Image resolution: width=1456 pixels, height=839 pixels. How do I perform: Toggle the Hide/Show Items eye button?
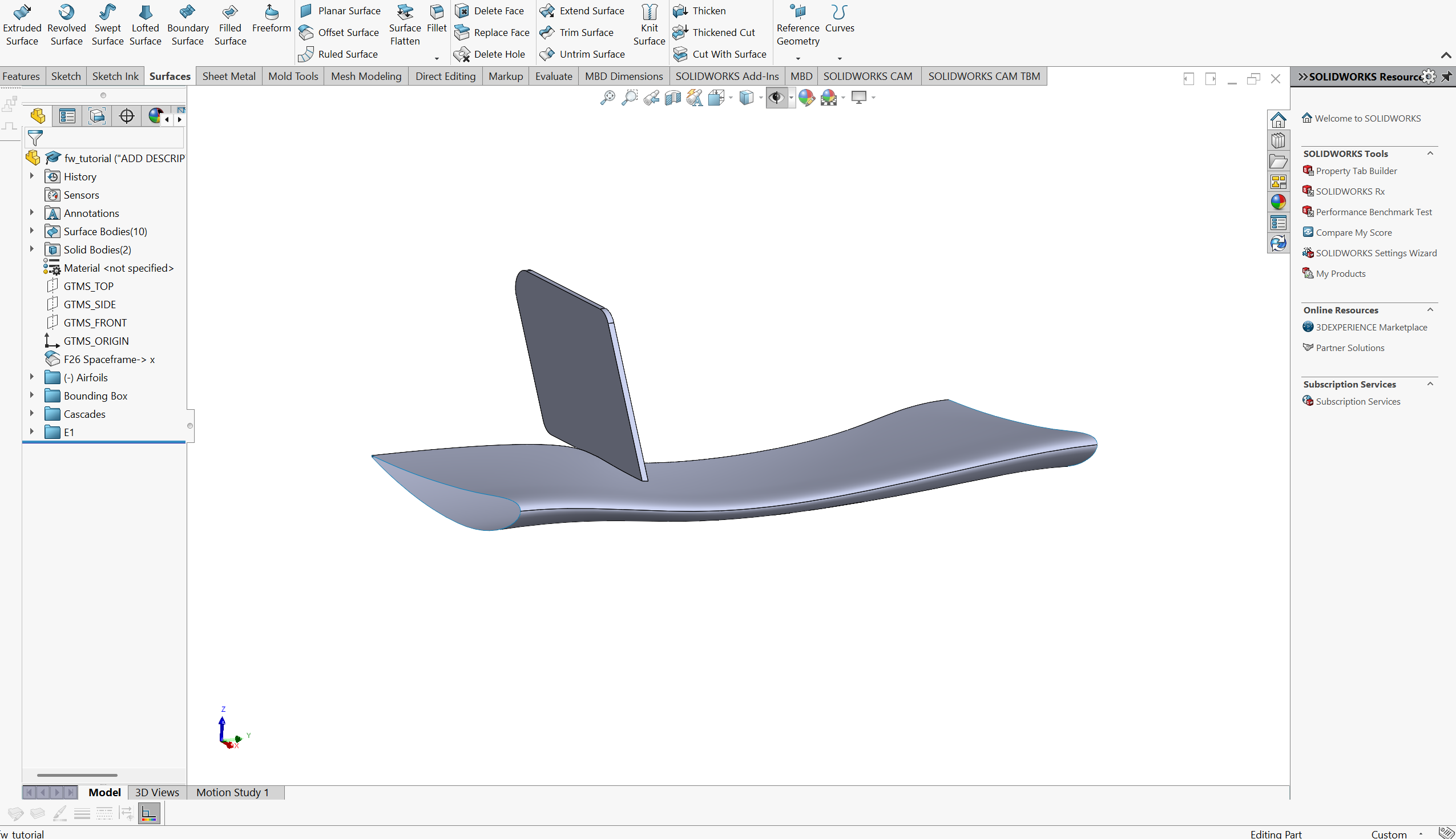tap(776, 98)
